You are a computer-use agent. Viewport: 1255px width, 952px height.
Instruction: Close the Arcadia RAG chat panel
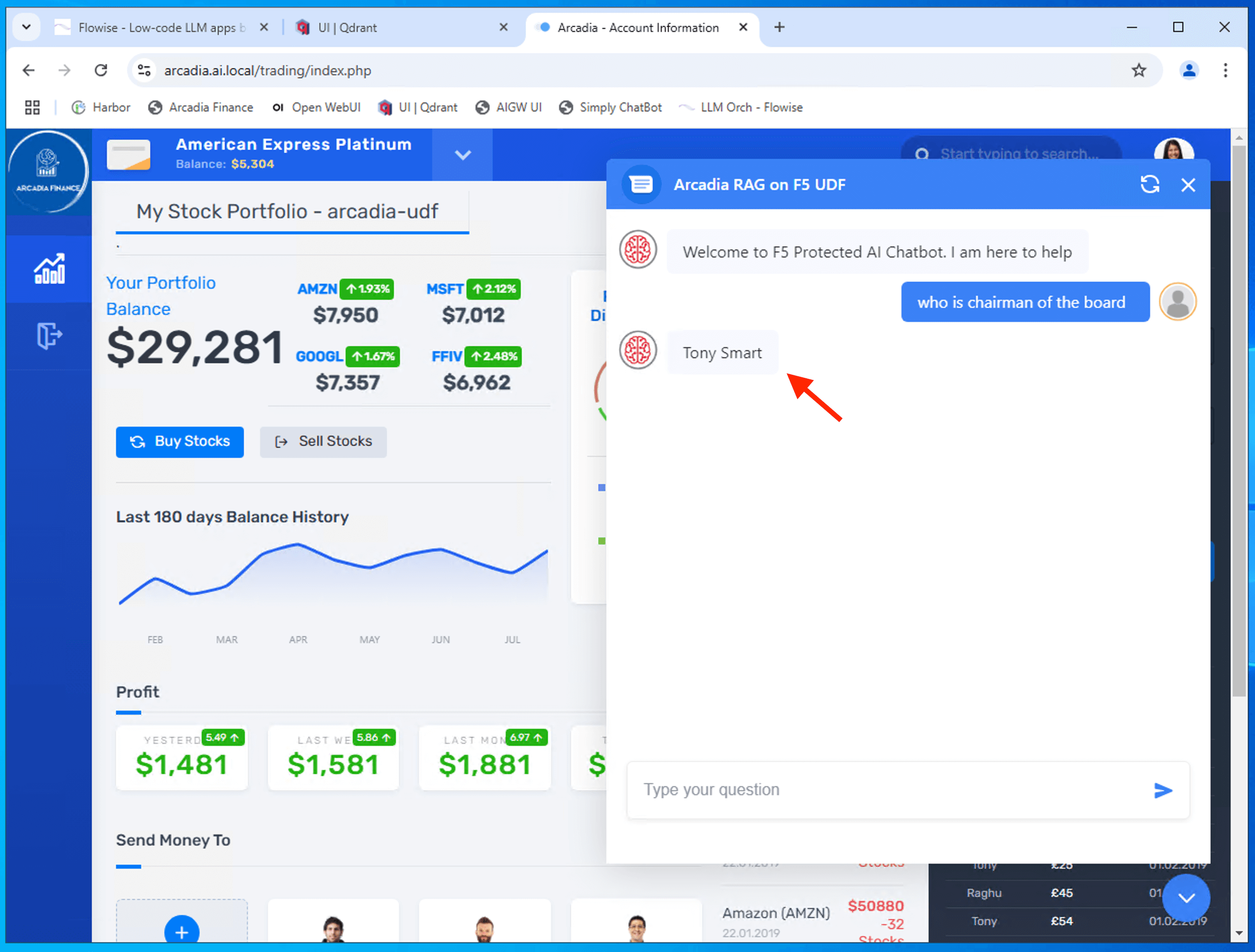(x=1188, y=185)
